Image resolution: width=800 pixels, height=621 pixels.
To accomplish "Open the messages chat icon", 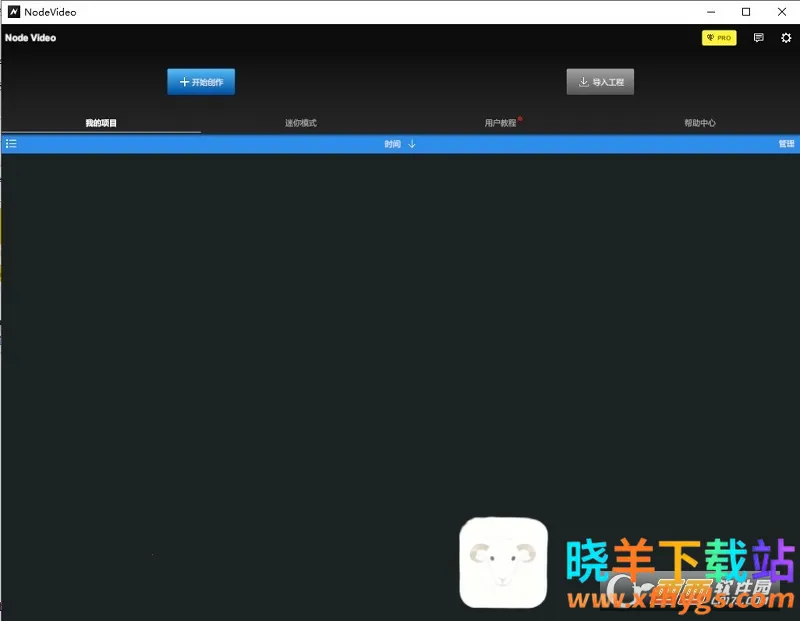I will pos(758,38).
